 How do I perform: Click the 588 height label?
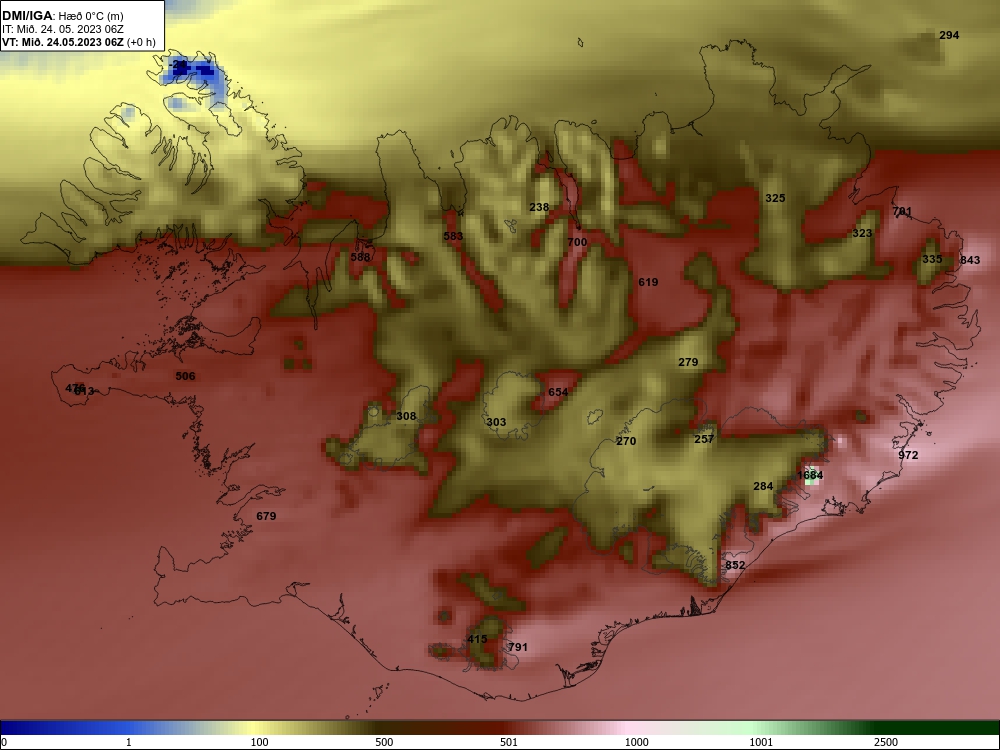point(360,258)
